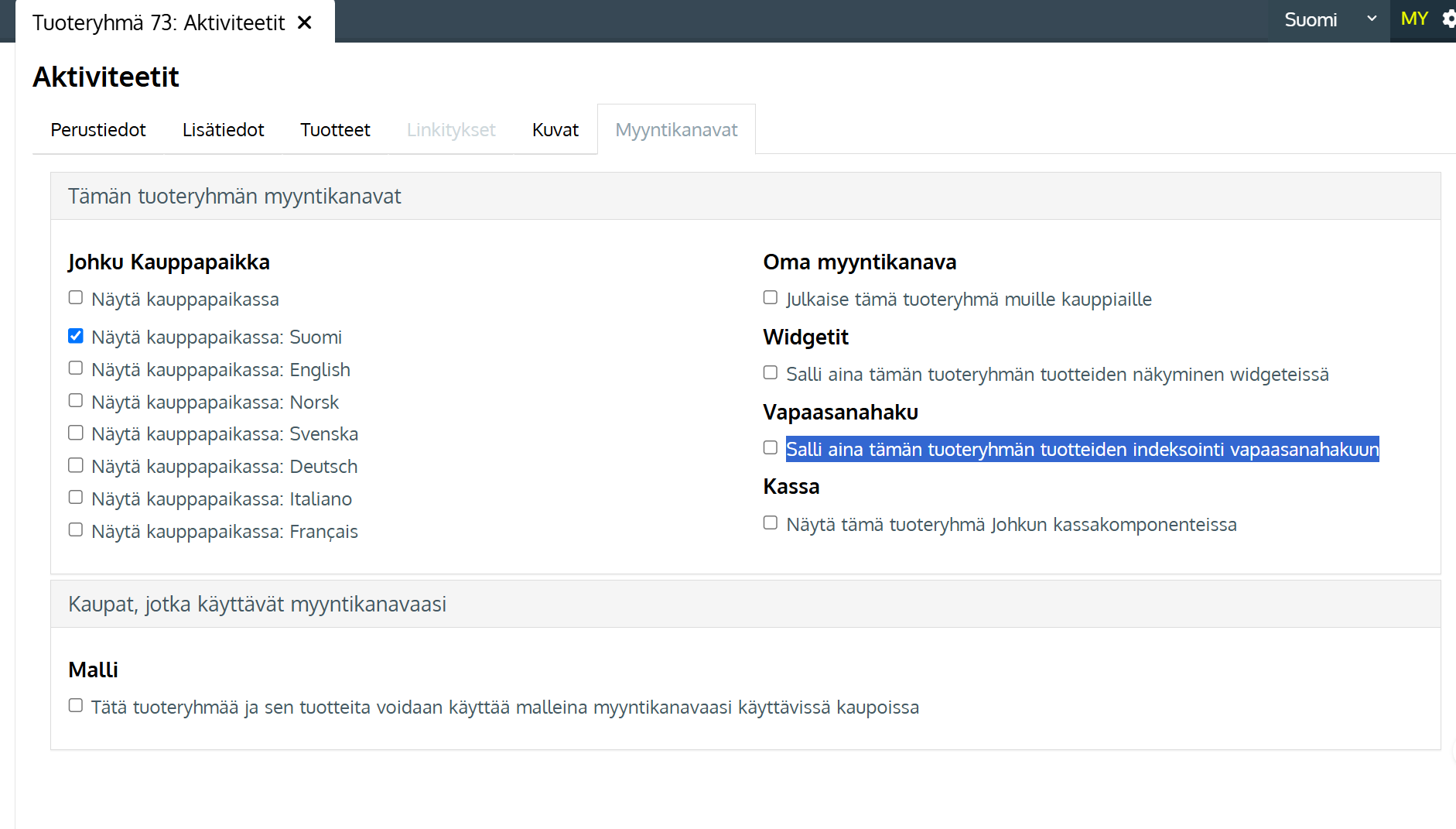This screenshot has height=829, width=1456.
Task: Toggle the Vapaasanahaku indexing checkbox
Action: (x=771, y=448)
